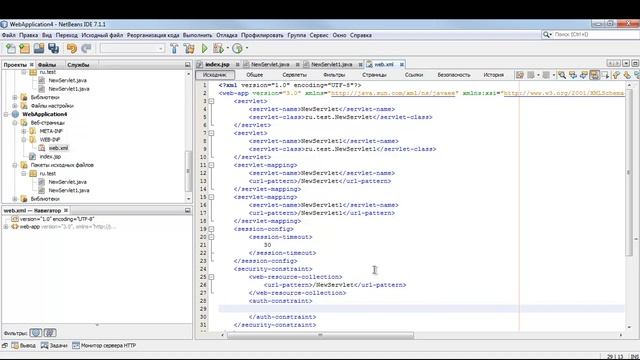Collapse the WEB-INF folder
The height and width of the screenshot is (360, 640).
click(24, 140)
